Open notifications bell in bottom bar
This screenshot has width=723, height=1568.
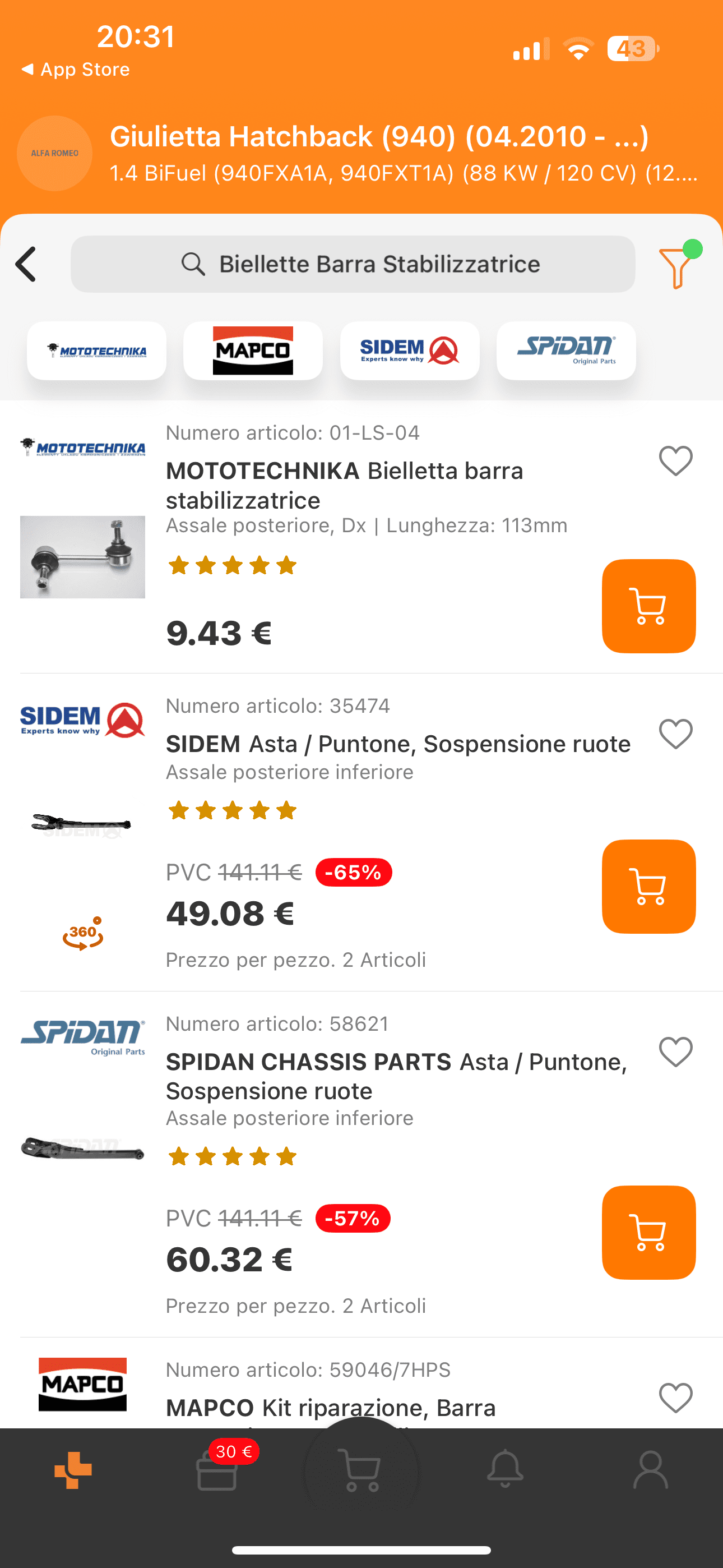click(x=505, y=1469)
